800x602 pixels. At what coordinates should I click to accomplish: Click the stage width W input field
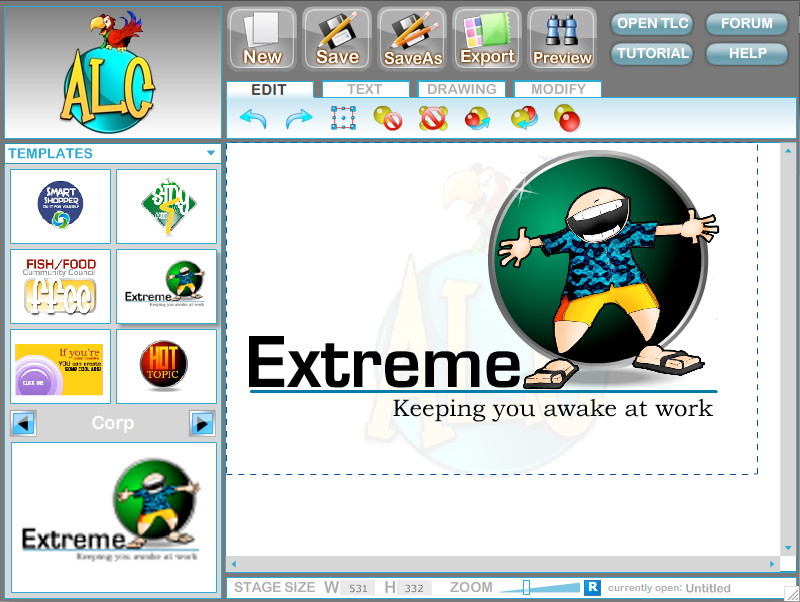coord(358,588)
